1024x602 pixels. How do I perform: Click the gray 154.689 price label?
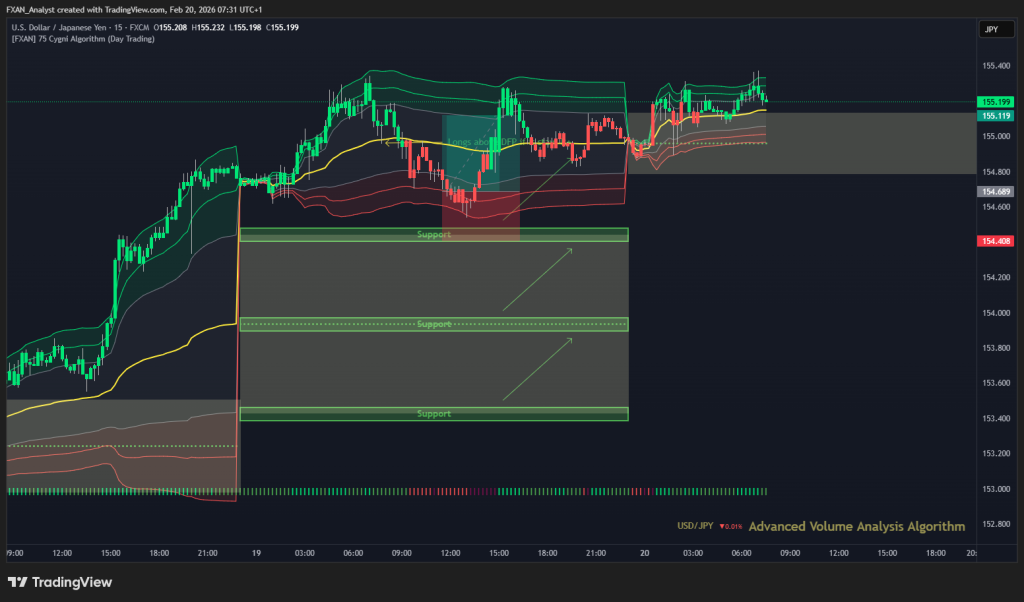click(996, 191)
